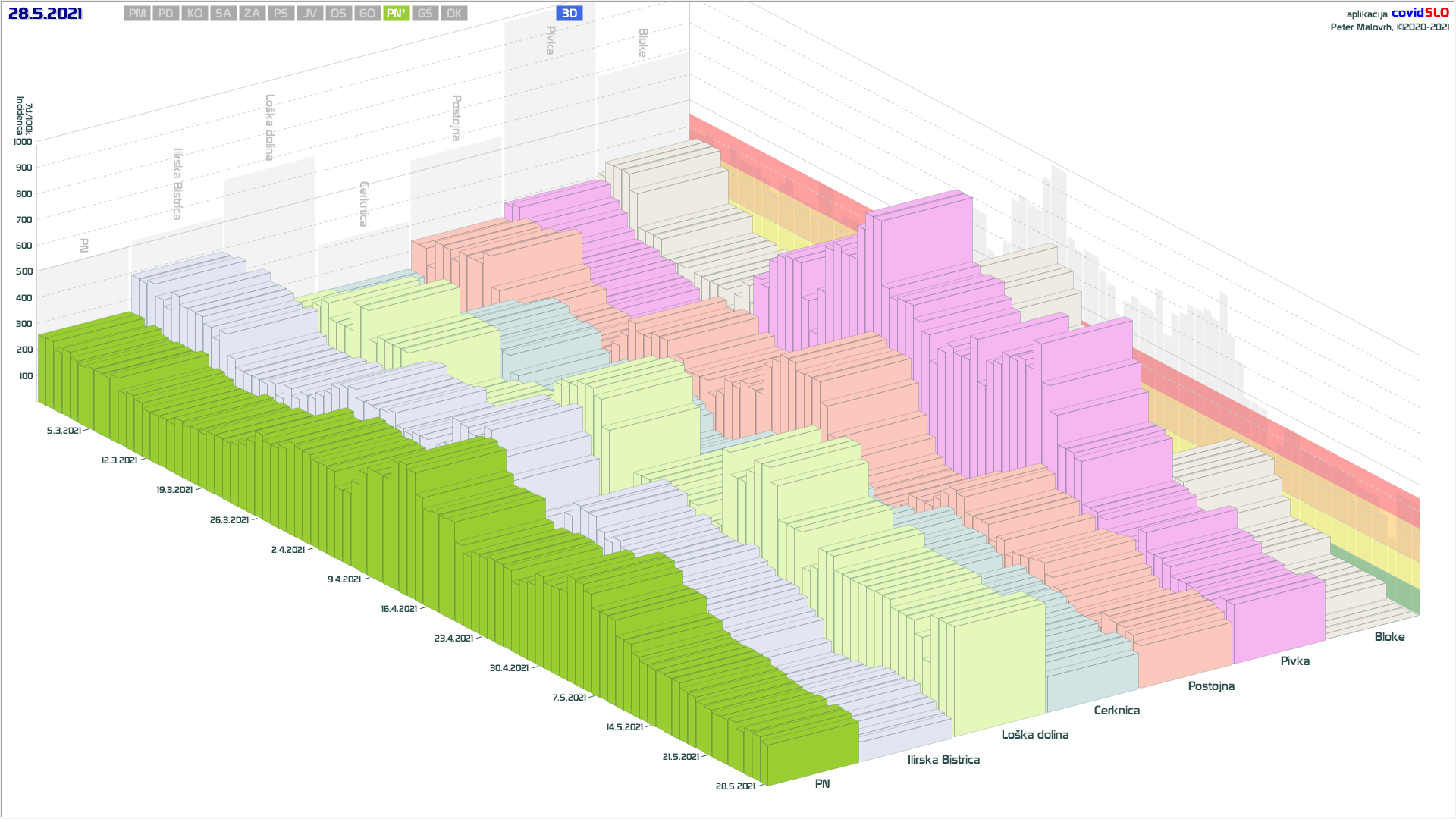Choose the PS region button
Viewport: 1456px width, 819px height.
[281, 14]
